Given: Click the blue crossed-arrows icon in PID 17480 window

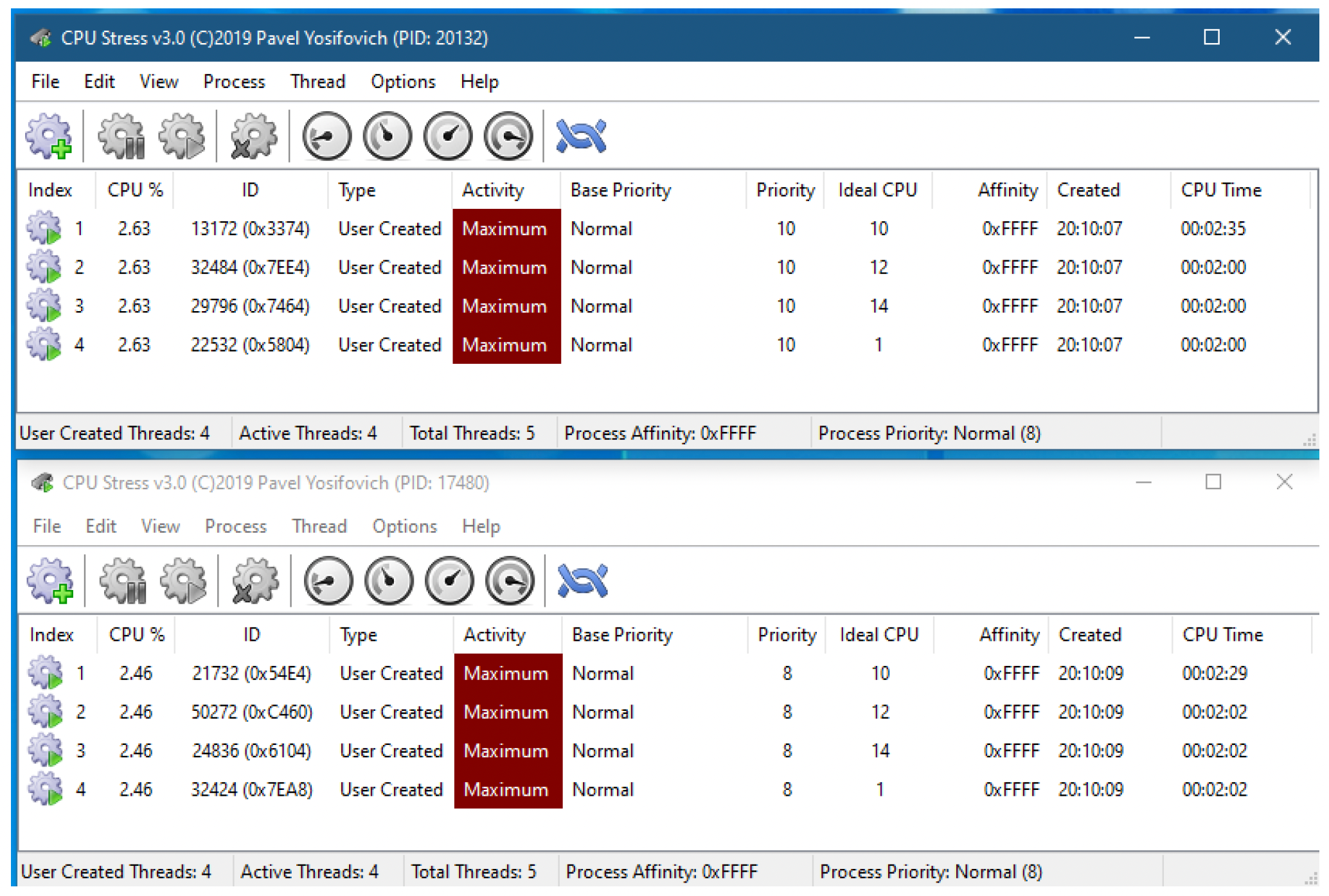Looking at the screenshot, I should click(583, 580).
